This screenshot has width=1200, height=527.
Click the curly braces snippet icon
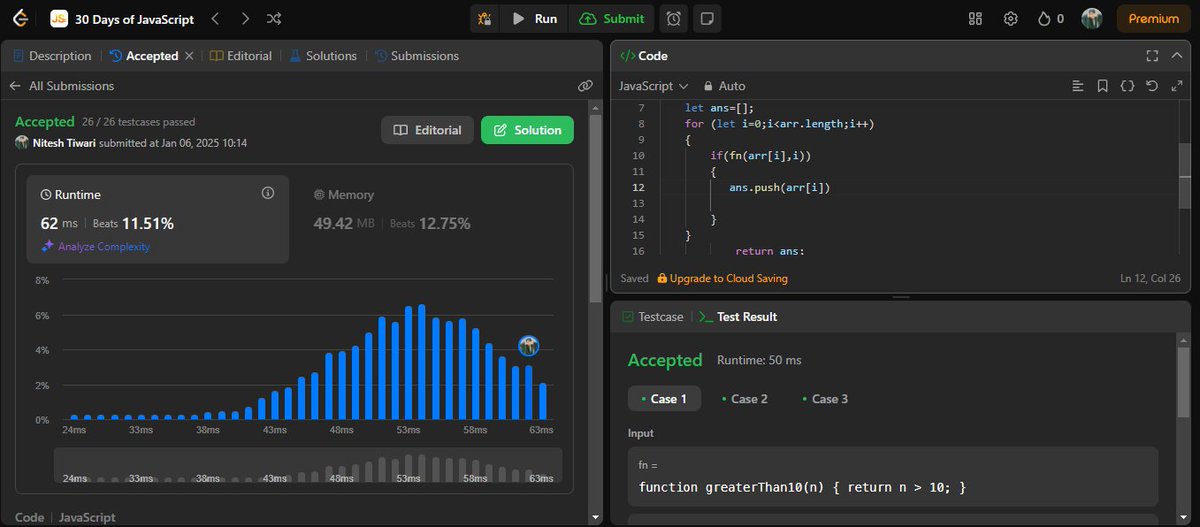coord(1127,86)
